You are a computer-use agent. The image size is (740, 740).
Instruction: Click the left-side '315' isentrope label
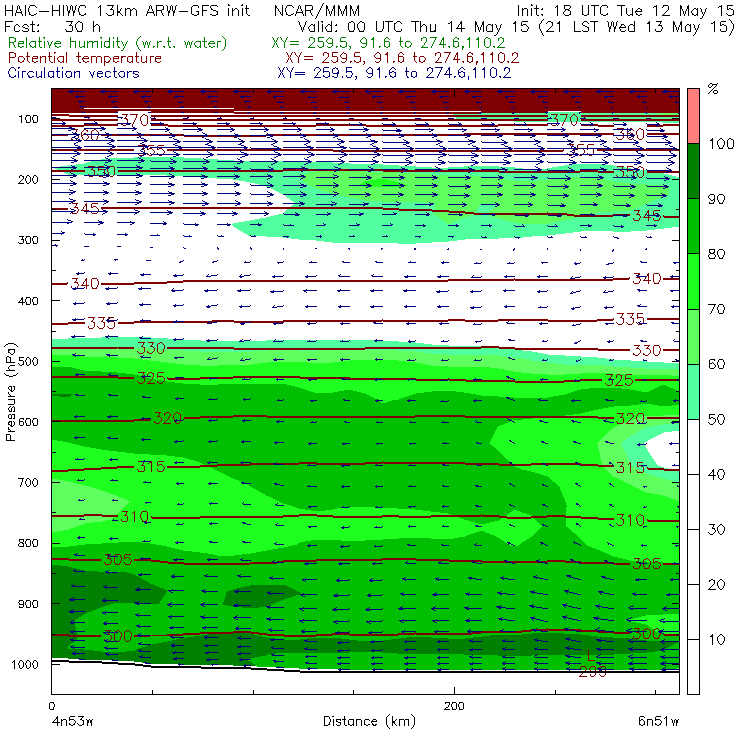(151, 467)
